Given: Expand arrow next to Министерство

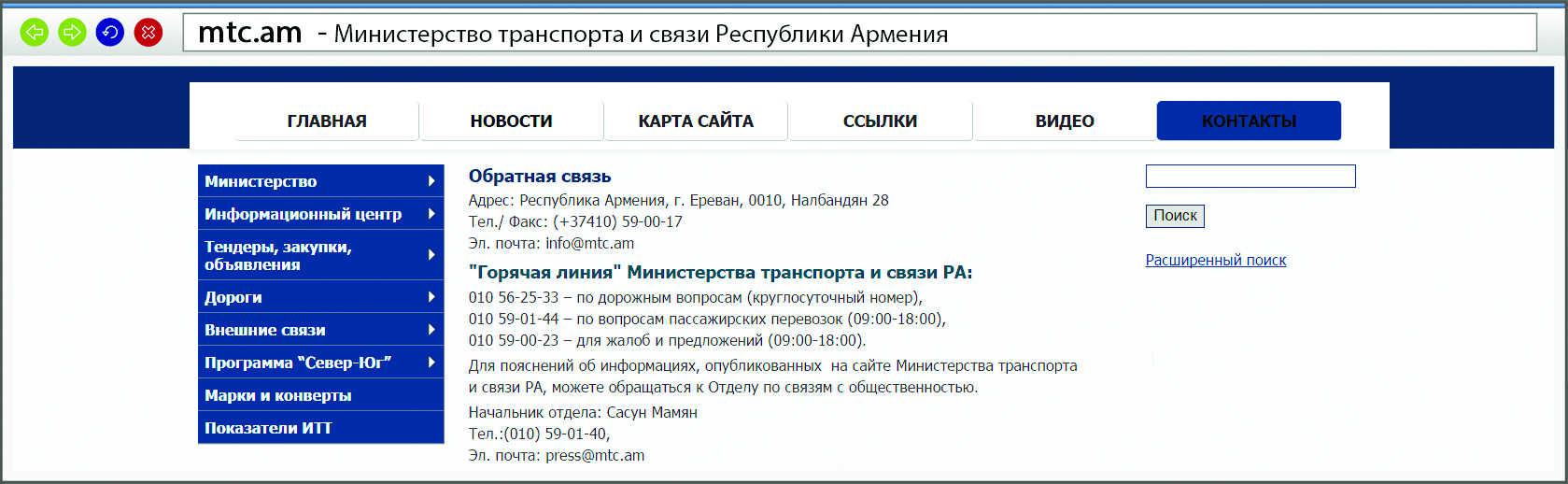Looking at the screenshot, I should (x=431, y=181).
